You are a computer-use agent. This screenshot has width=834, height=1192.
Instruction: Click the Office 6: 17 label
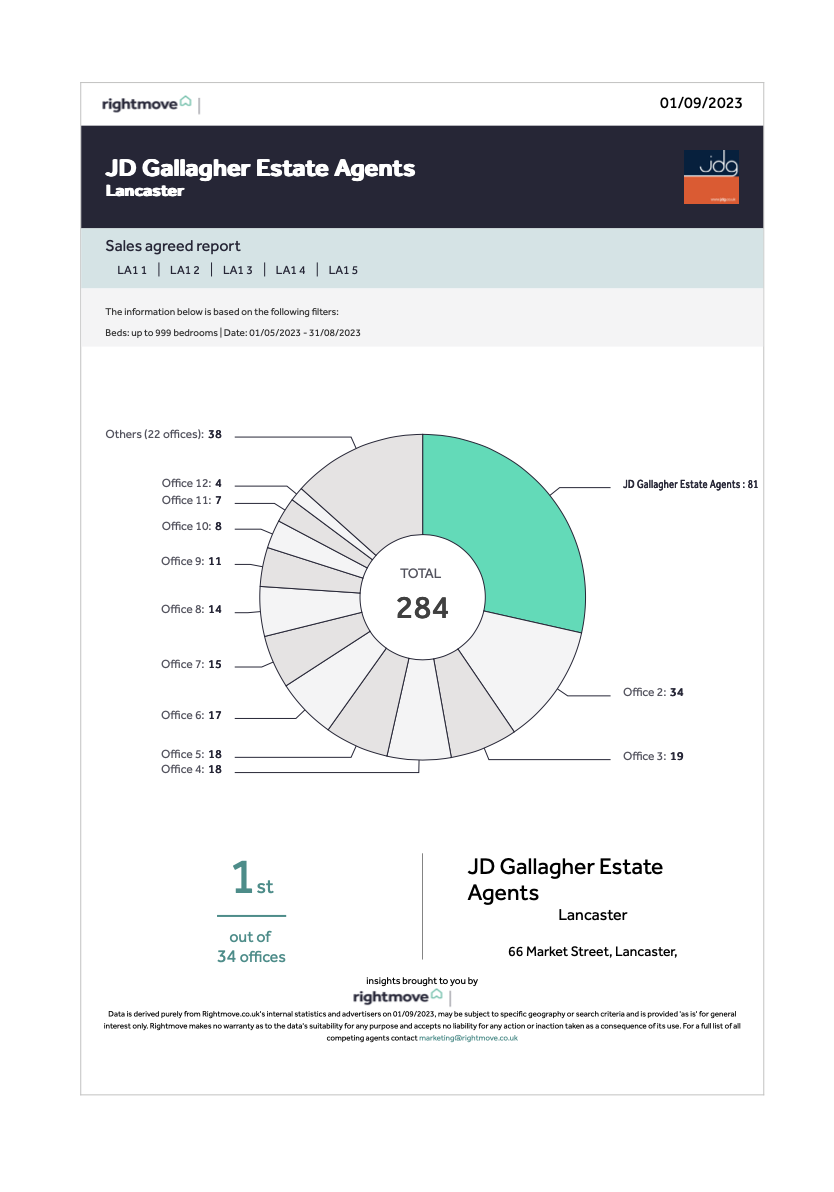[191, 715]
